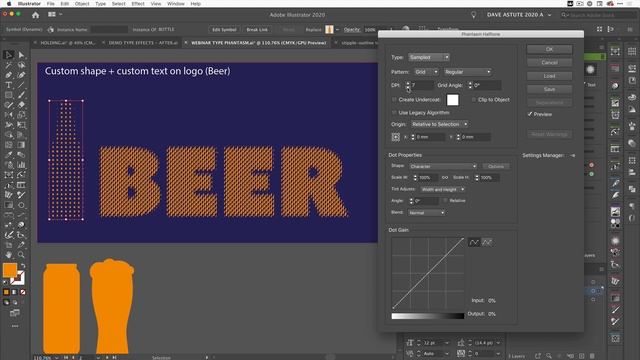Select the Hand tool
The height and width of the screenshot is (360, 640).
[9, 255]
